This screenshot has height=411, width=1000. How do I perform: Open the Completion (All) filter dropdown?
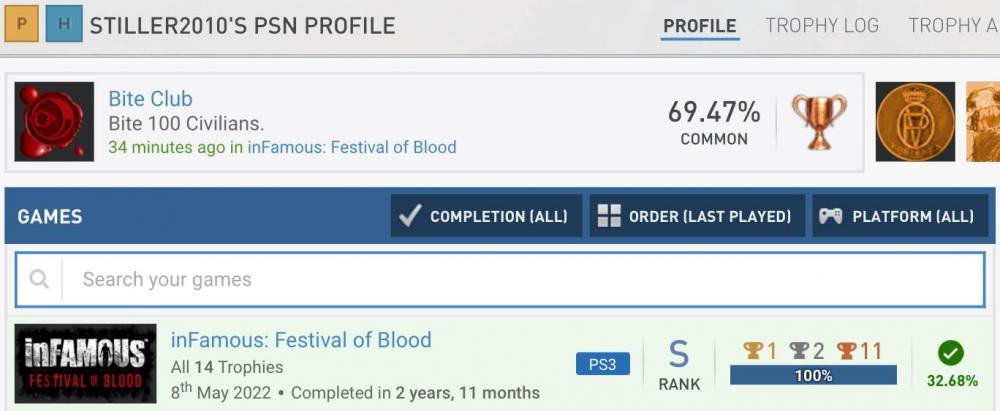tap(486, 216)
